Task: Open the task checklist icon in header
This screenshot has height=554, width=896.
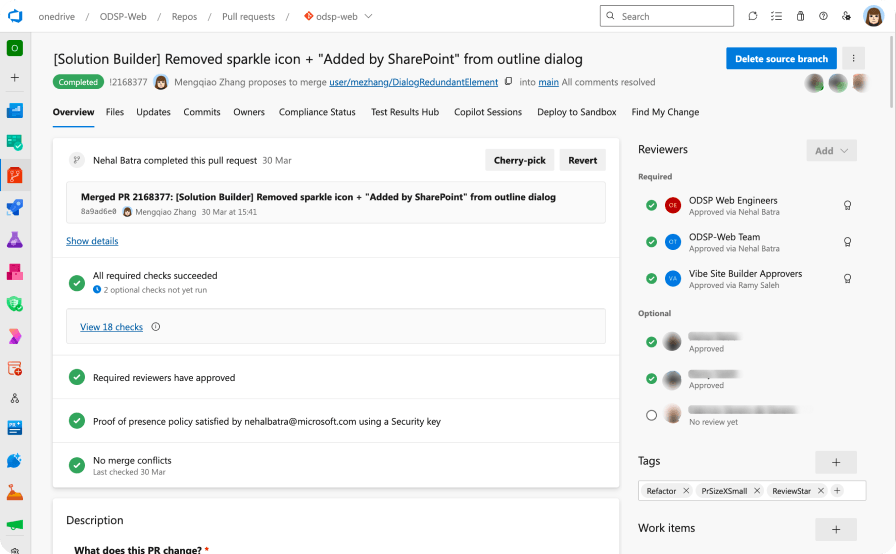Action: click(776, 16)
